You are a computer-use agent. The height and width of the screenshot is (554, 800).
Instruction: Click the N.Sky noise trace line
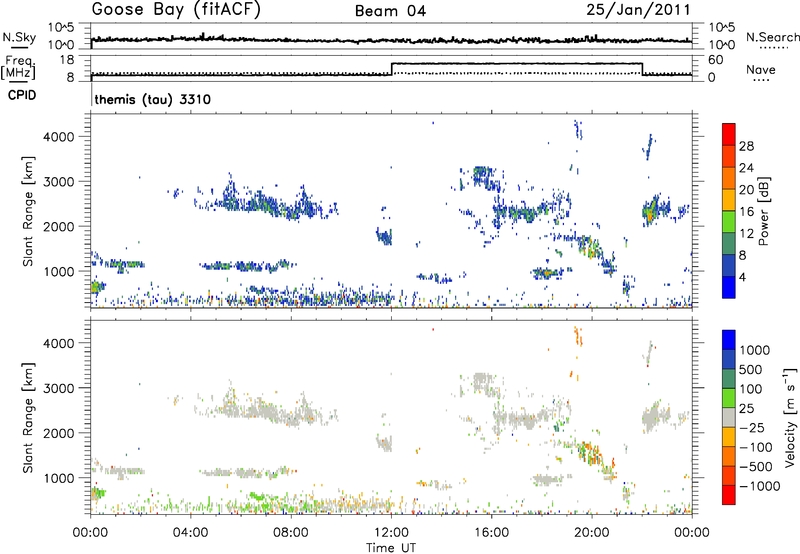point(391,39)
